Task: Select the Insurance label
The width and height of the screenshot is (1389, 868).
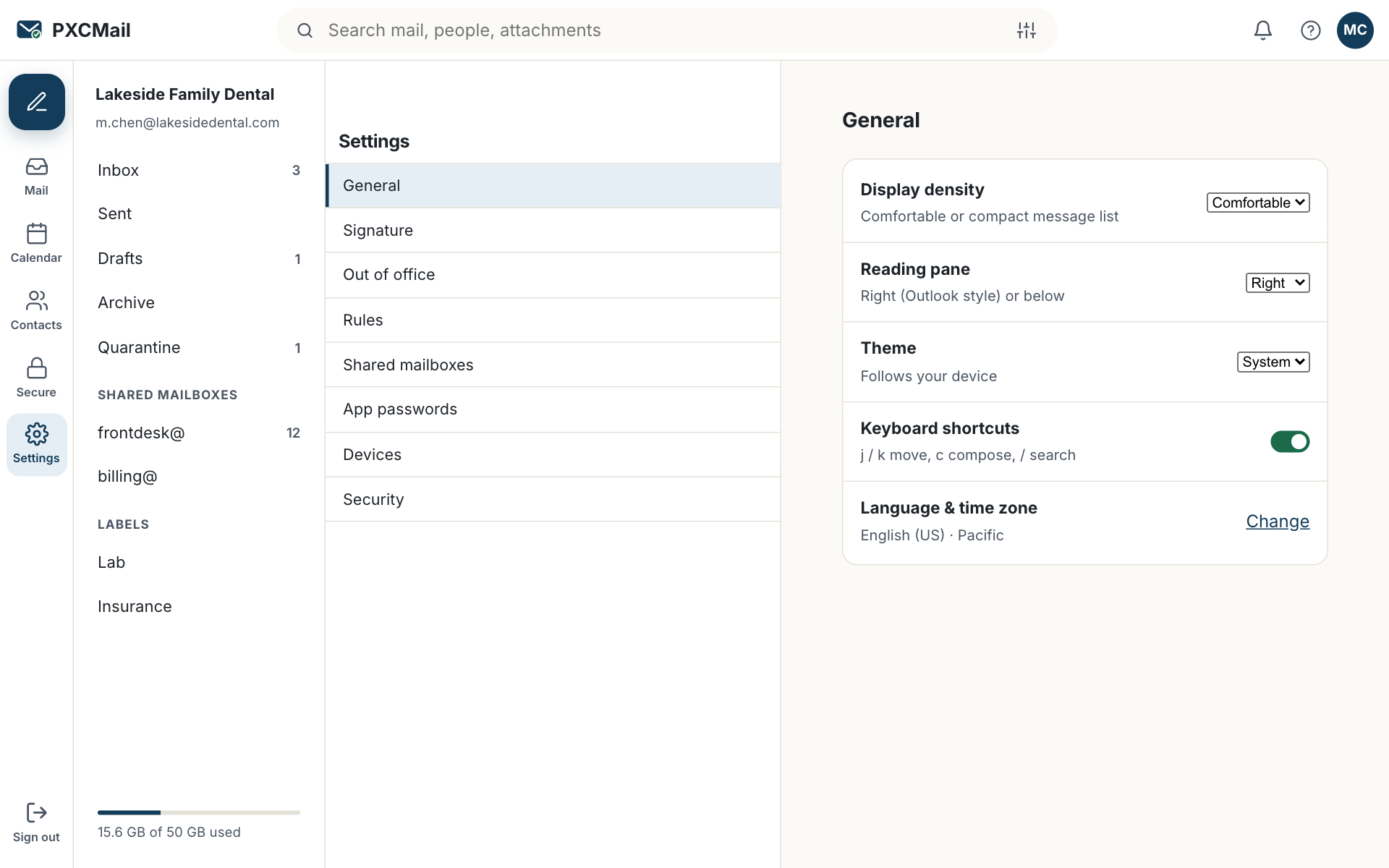Action: (199, 606)
